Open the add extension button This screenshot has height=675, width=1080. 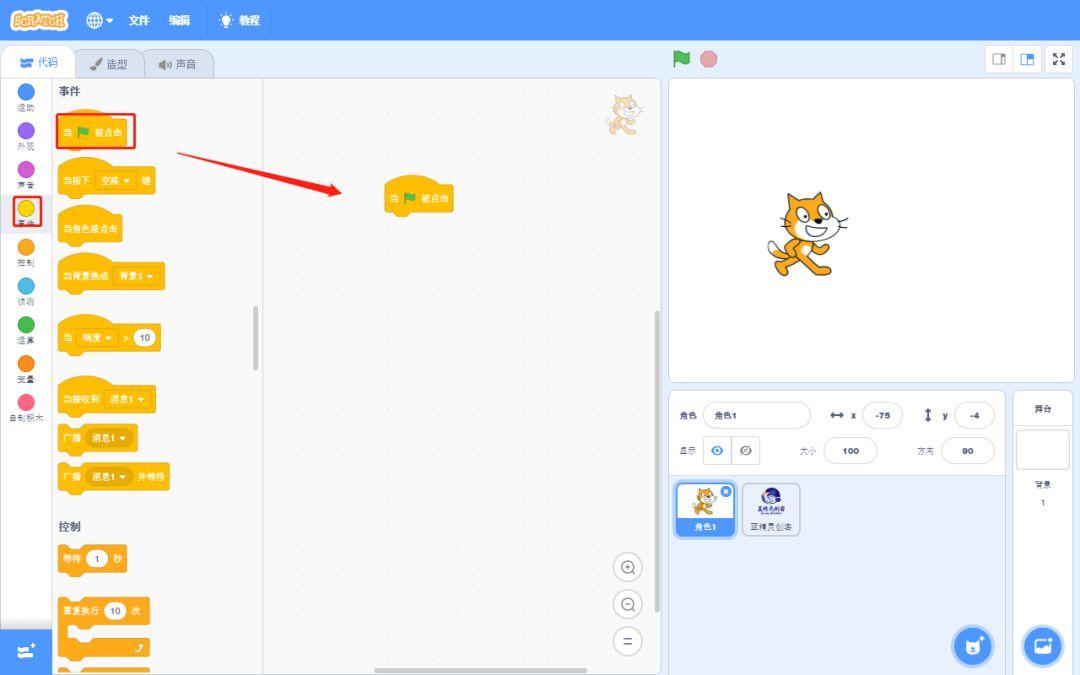(x=26, y=651)
